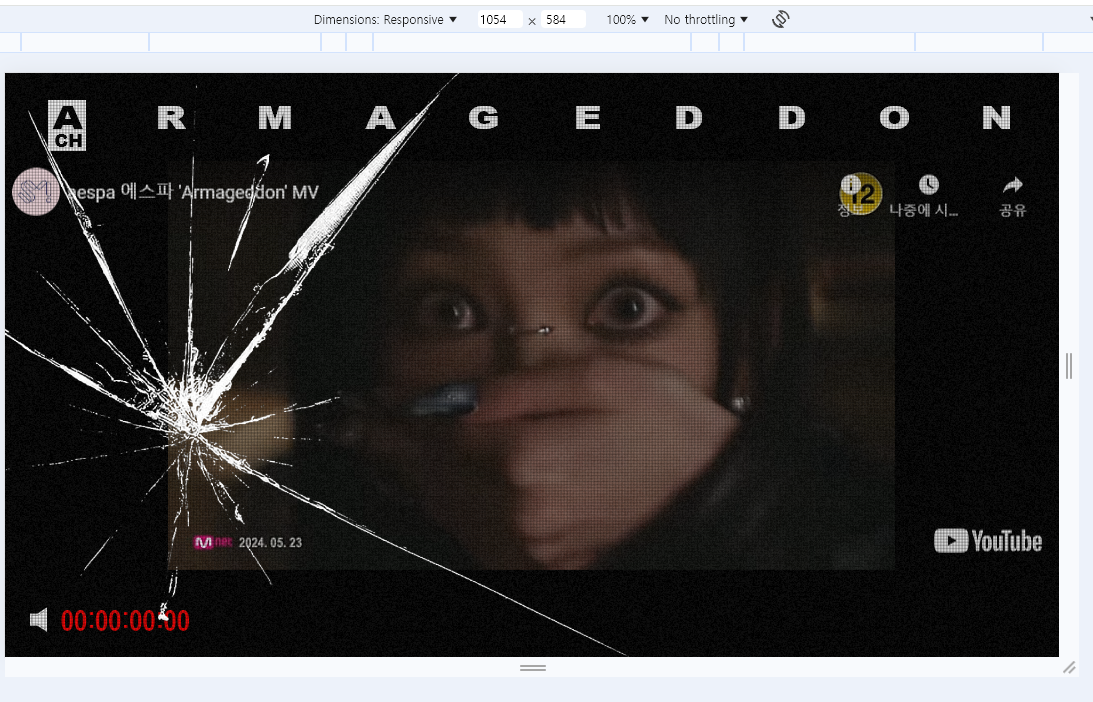The height and width of the screenshot is (702, 1093).
Task: Click the letter E in the ARMAGEDDON title
Action: [588, 118]
